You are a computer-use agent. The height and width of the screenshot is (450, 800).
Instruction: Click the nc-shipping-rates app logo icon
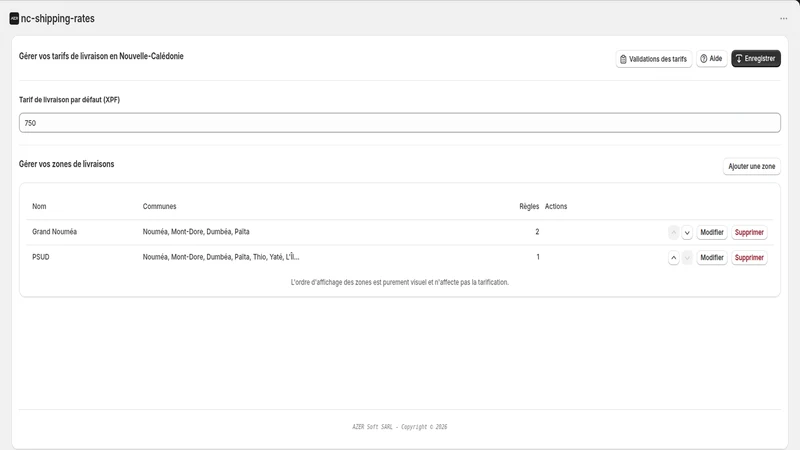[14, 19]
